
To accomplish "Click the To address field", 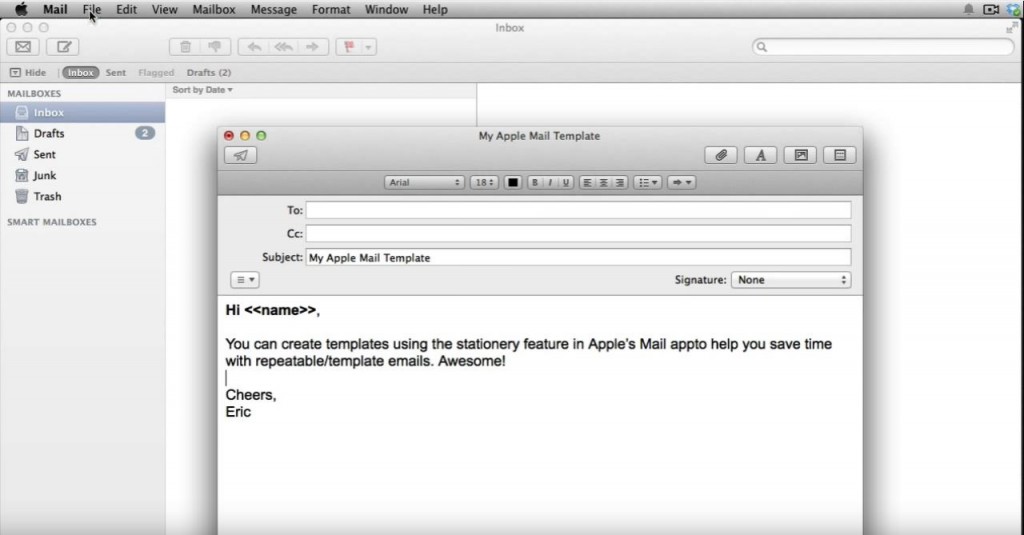I will (x=579, y=210).
